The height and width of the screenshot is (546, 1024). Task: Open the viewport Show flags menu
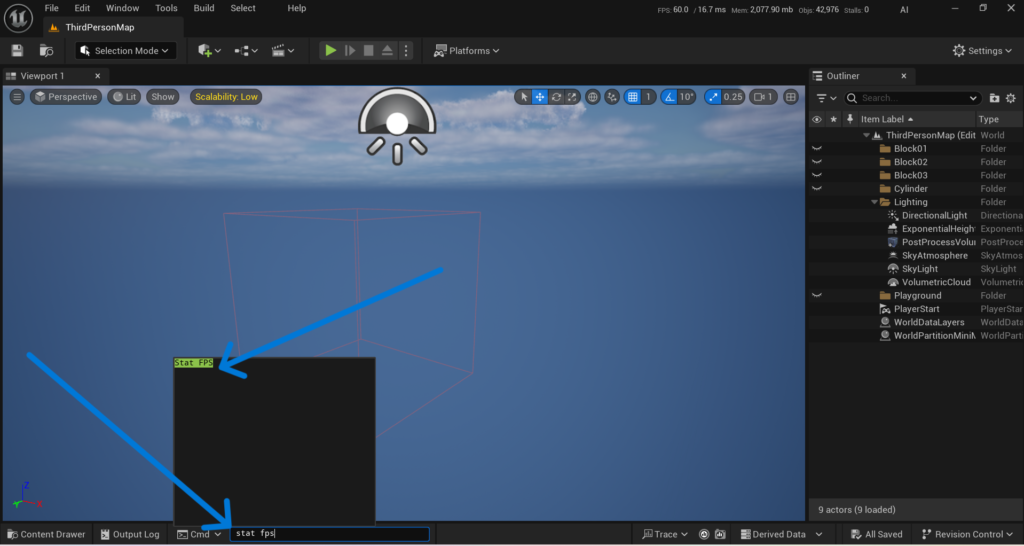tap(163, 97)
